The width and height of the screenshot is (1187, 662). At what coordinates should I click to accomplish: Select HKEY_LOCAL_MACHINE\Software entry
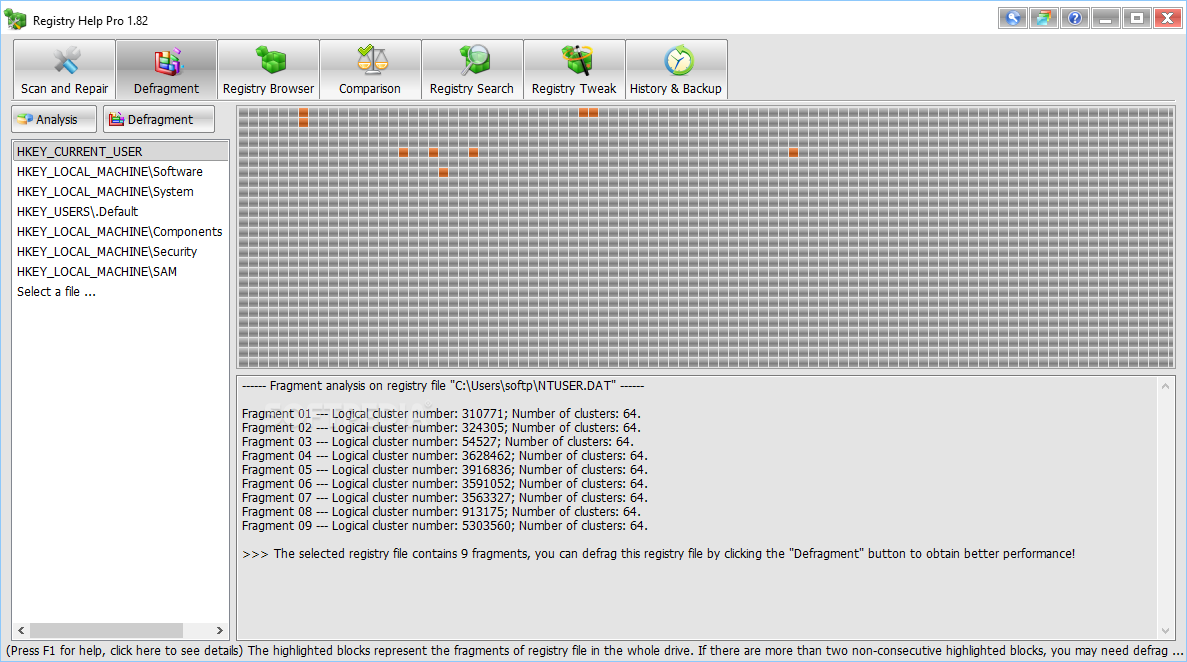120,171
